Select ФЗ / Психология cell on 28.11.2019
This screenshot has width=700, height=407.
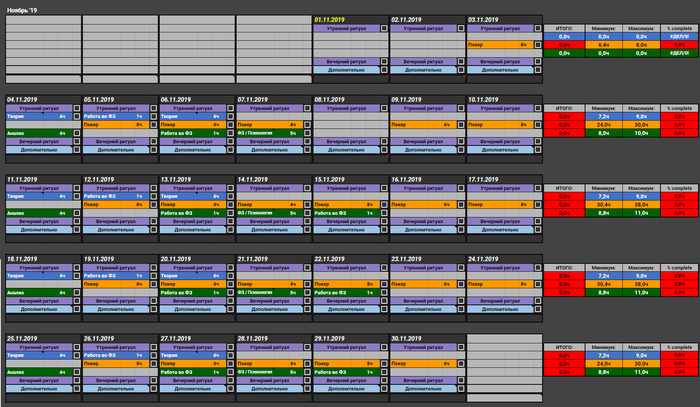(x=270, y=372)
